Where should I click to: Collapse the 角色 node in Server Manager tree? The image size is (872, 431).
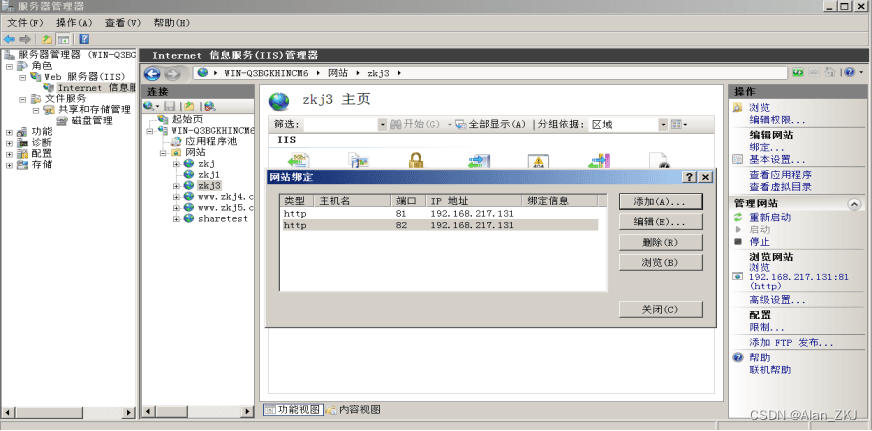pos(9,66)
